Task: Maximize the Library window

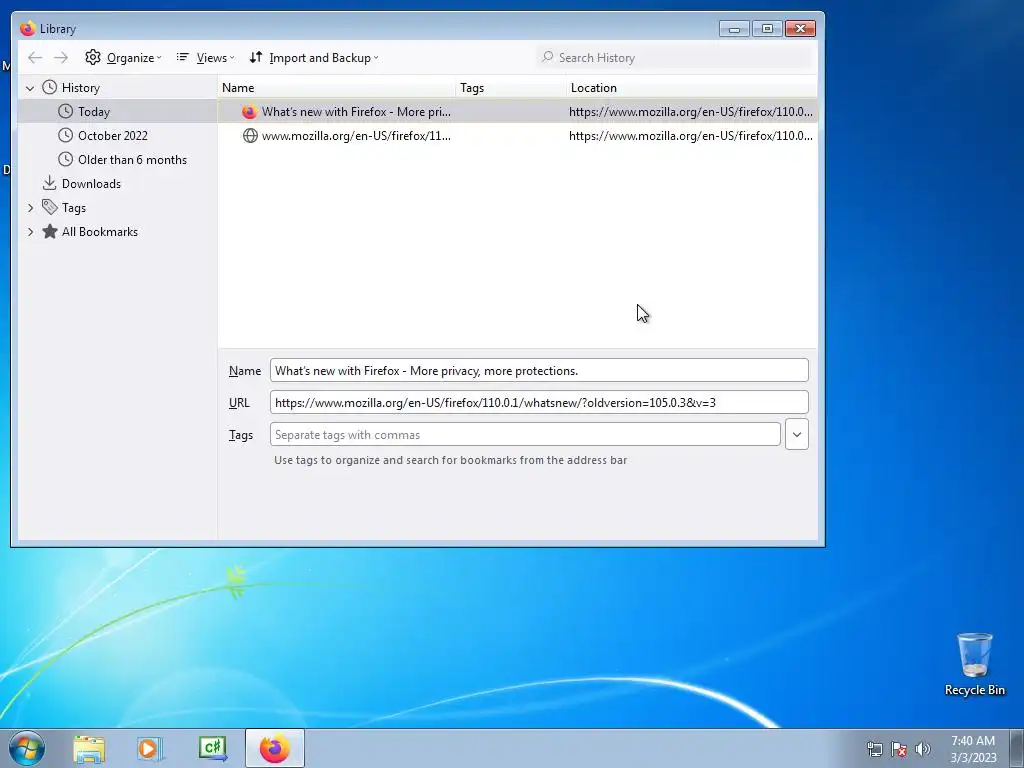Action: (767, 29)
